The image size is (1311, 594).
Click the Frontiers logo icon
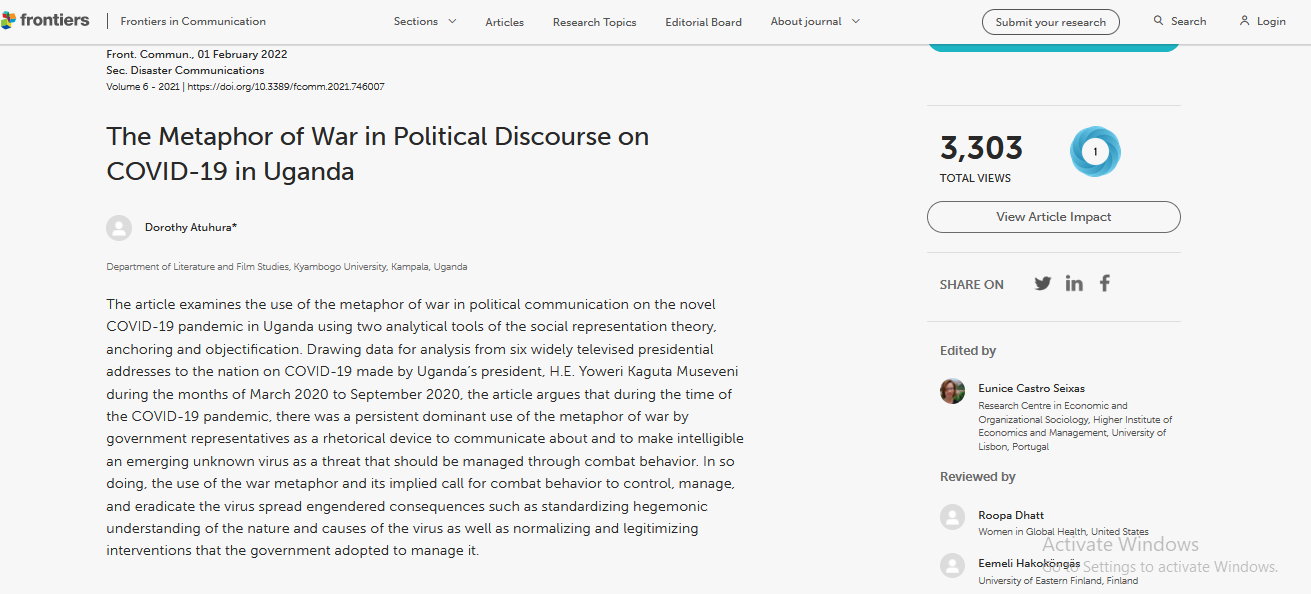click(x=9, y=20)
